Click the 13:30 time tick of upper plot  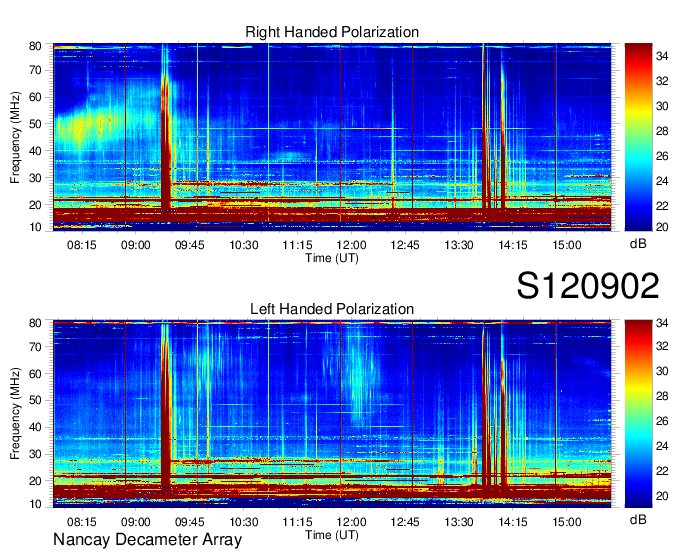click(x=459, y=245)
